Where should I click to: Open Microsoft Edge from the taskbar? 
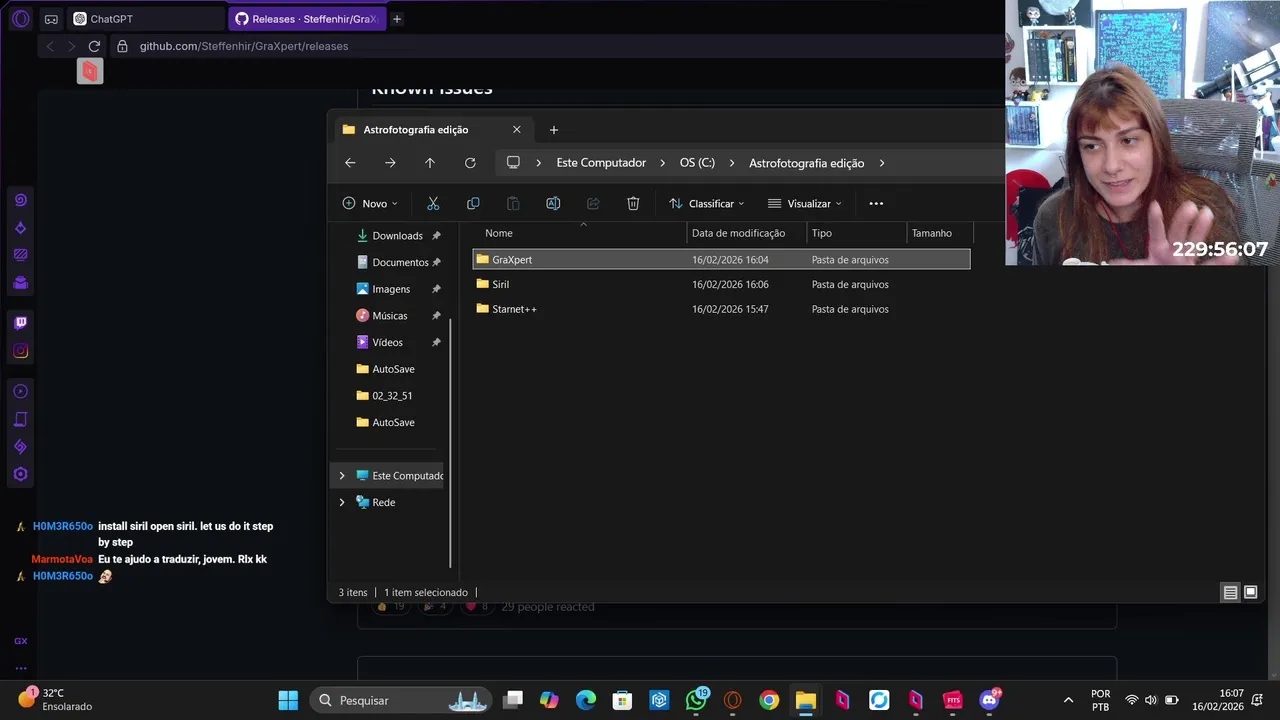(586, 700)
